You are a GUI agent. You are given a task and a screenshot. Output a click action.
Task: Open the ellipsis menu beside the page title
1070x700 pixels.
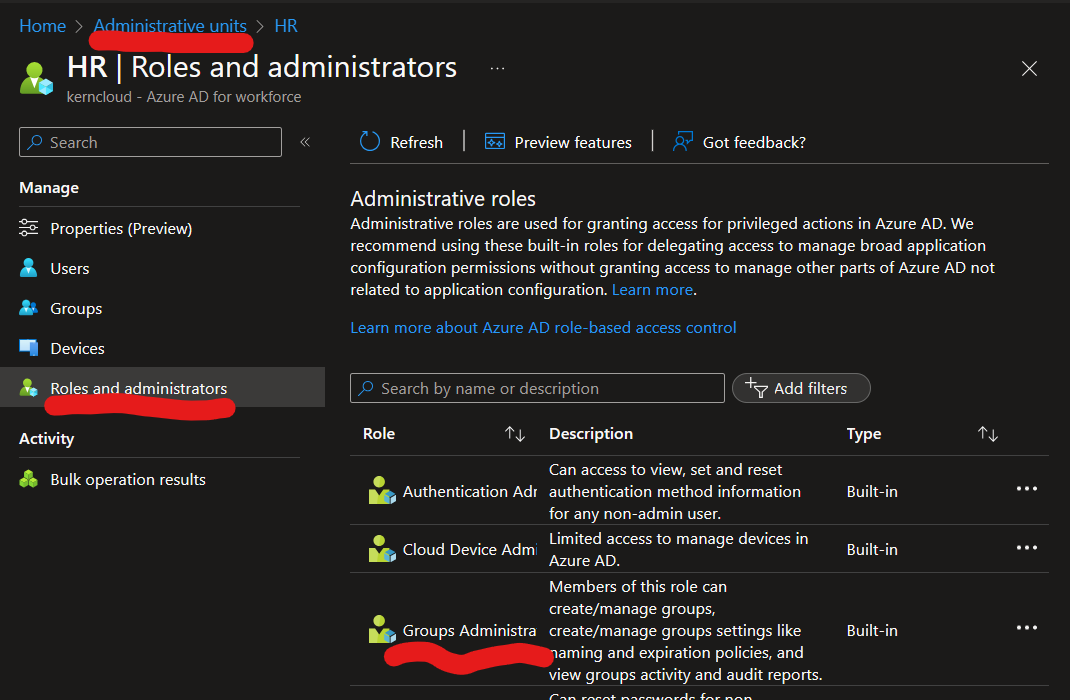pos(497,68)
